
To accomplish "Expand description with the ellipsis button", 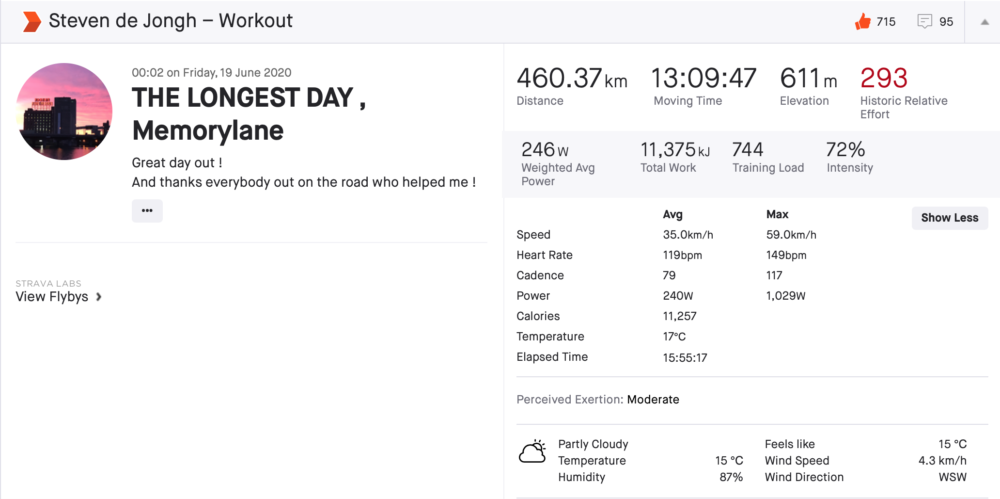I will pyautogui.click(x=147, y=210).
